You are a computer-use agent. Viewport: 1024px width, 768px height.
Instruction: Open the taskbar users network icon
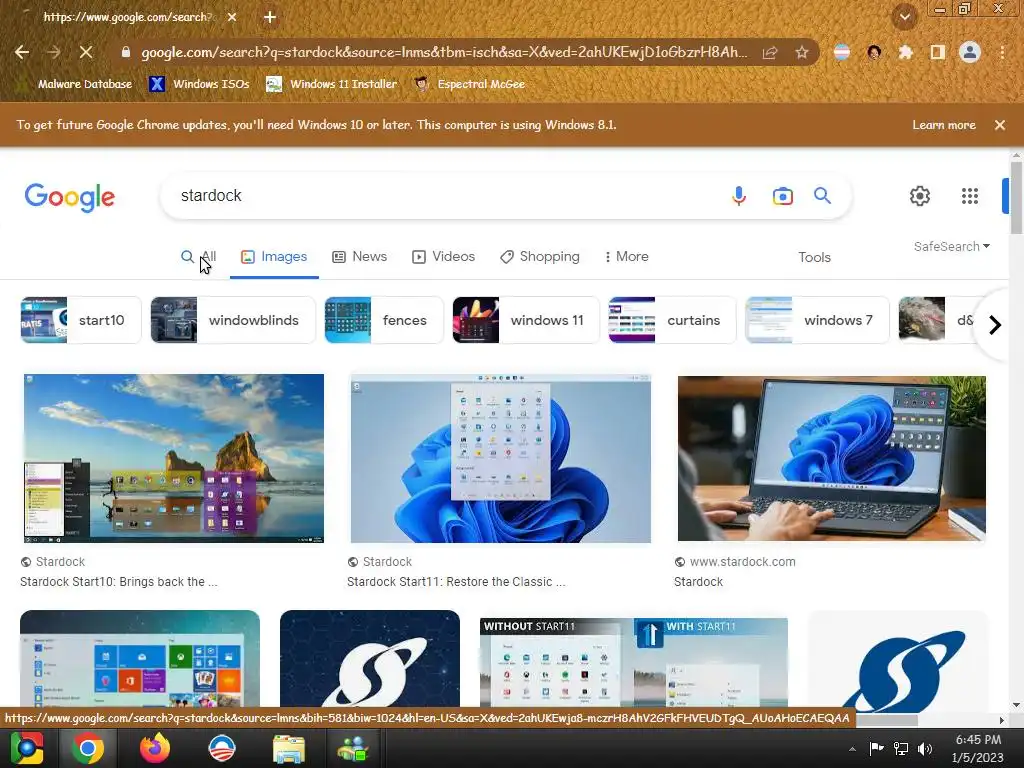(353, 748)
